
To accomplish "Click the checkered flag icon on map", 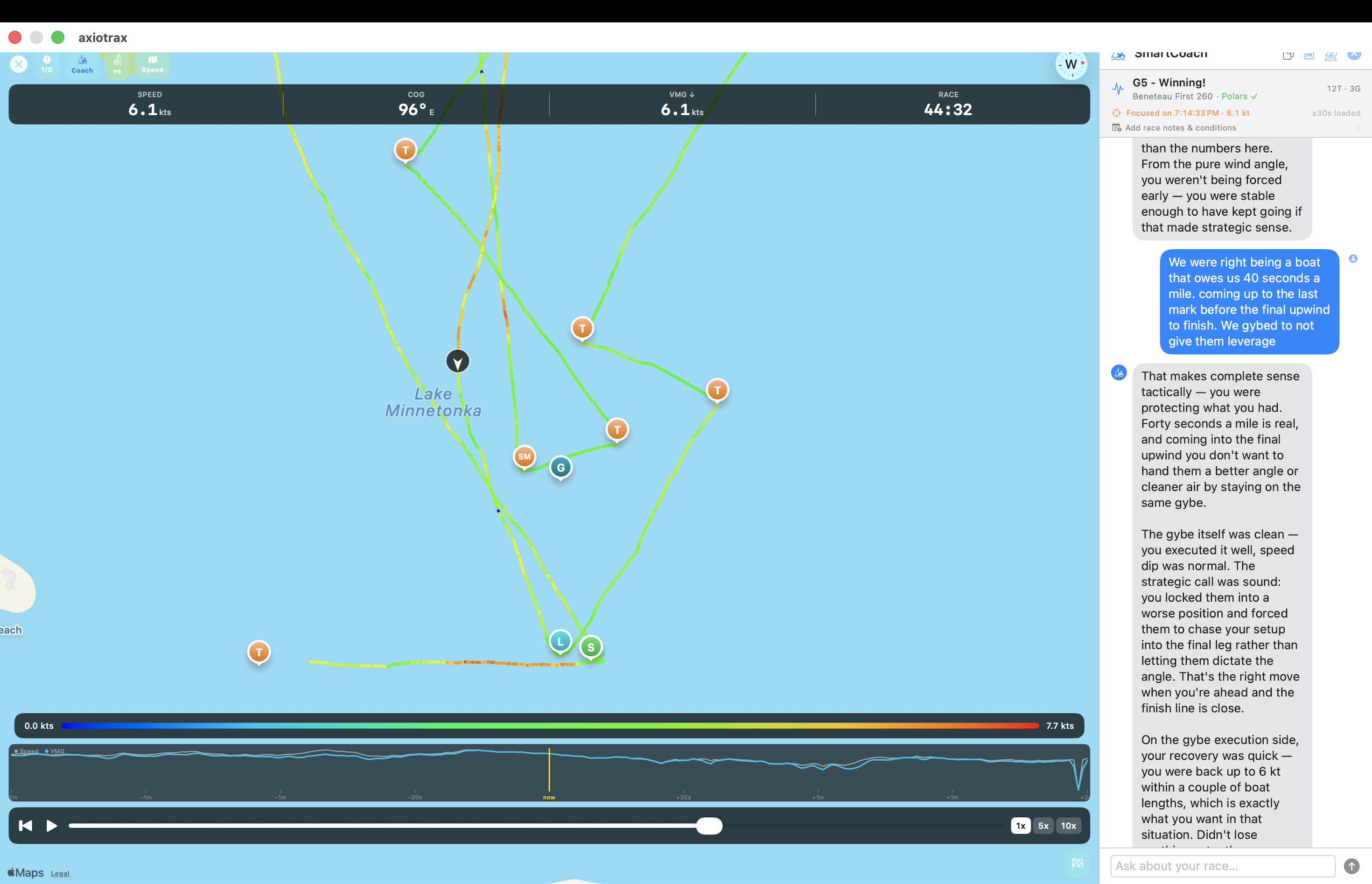I will tap(1077, 863).
